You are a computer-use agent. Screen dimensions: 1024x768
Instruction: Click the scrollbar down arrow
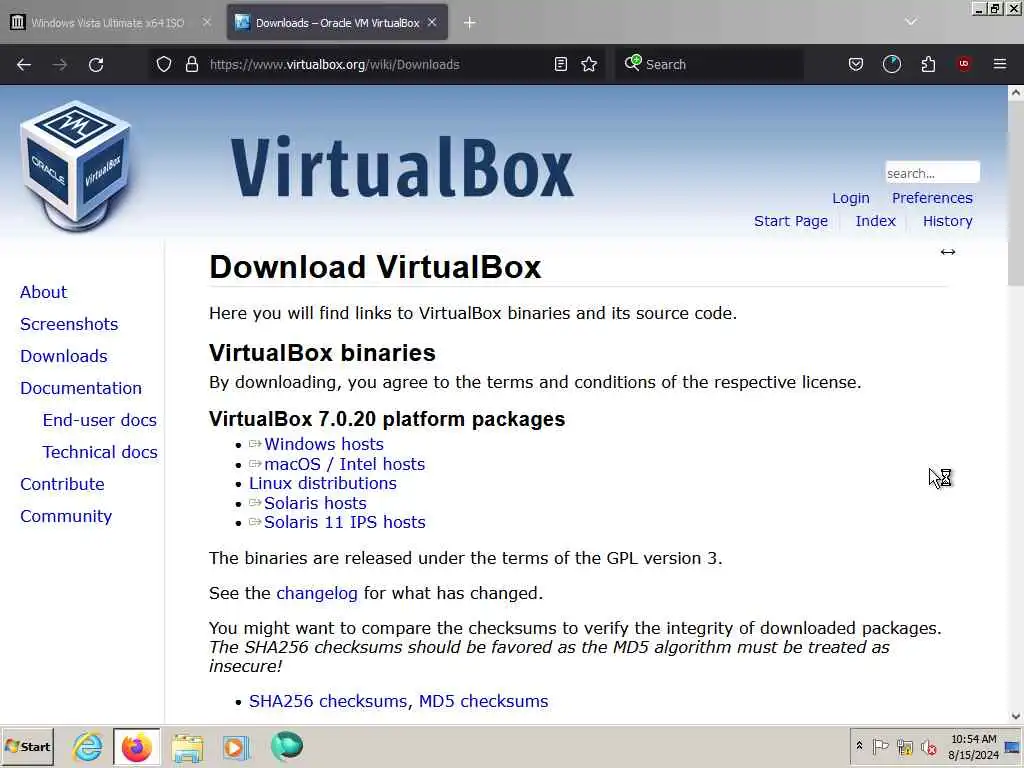click(x=1016, y=716)
